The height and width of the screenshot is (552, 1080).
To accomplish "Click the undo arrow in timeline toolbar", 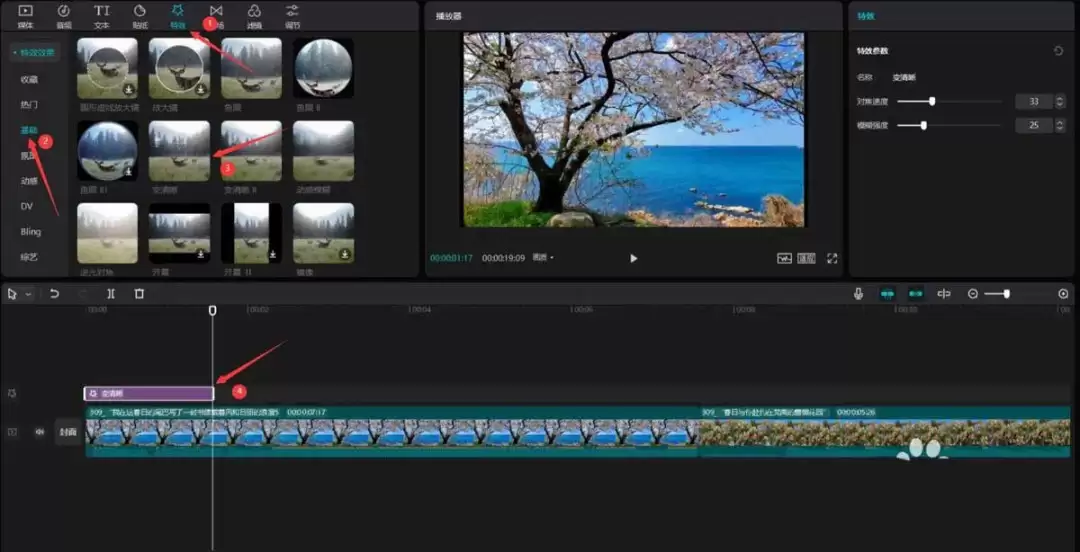I will (x=54, y=294).
